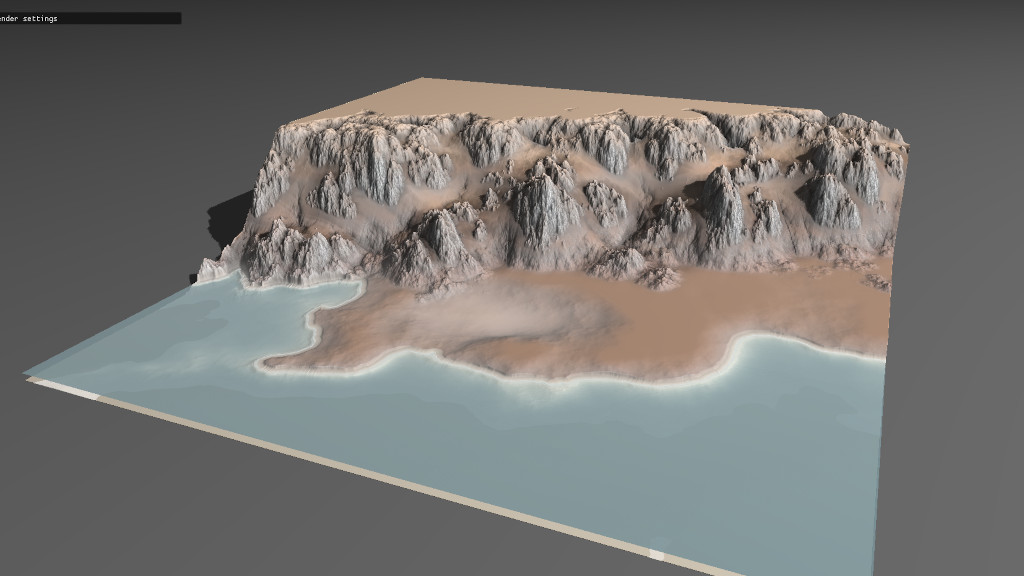Open the render settings bar
1024x576 pixels.
coord(90,18)
